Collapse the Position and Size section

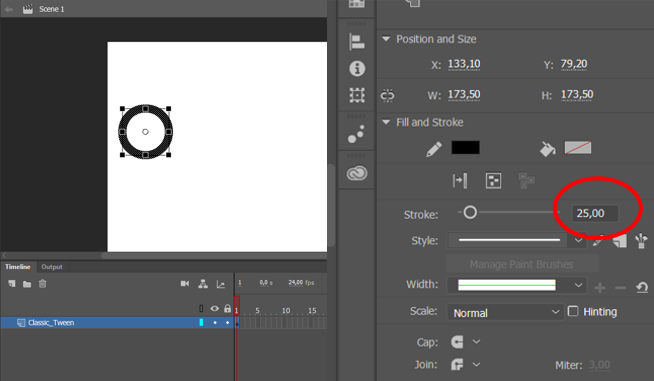[386, 39]
